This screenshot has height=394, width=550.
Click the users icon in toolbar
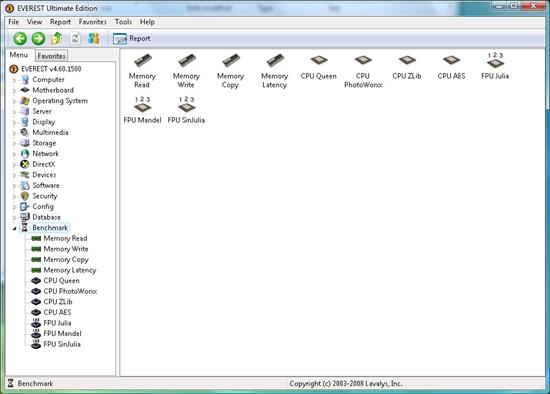coord(94,38)
